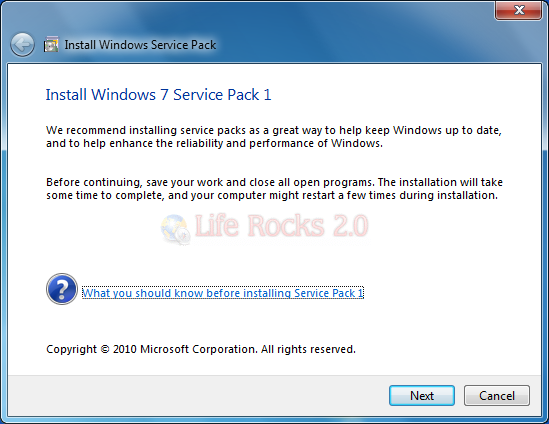Click the 'Install Windows Service Pack' title text
This screenshot has width=549, height=424.
(140, 45)
